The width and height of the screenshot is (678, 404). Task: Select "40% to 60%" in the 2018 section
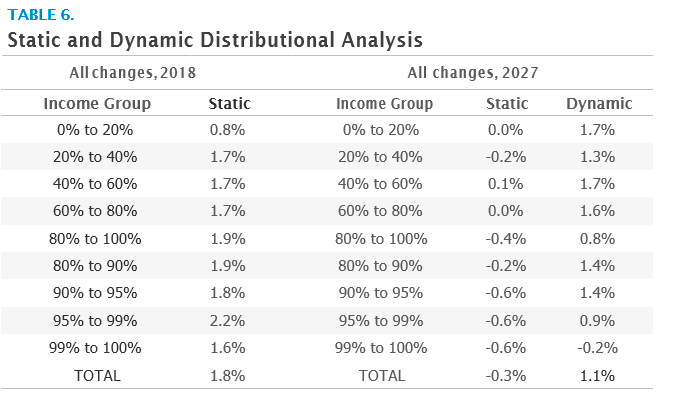97,184
